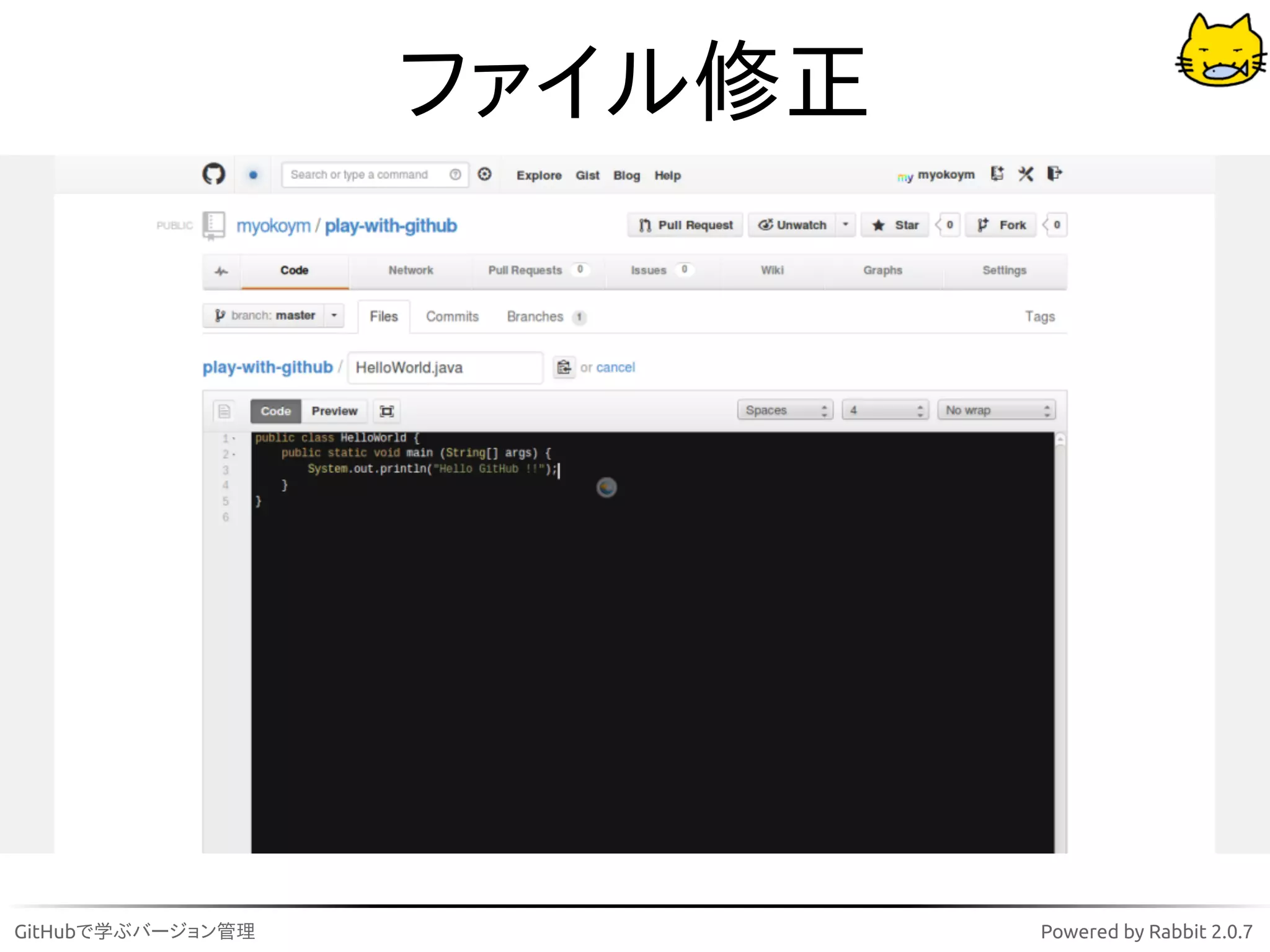Click the commit clipboard icon beside filename
The image size is (1270, 952).
pos(564,367)
